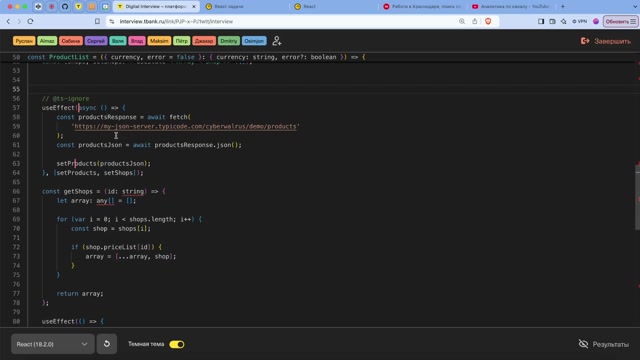Open the pinned orange square tab
This screenshot has width=640, height=360.
92,7
